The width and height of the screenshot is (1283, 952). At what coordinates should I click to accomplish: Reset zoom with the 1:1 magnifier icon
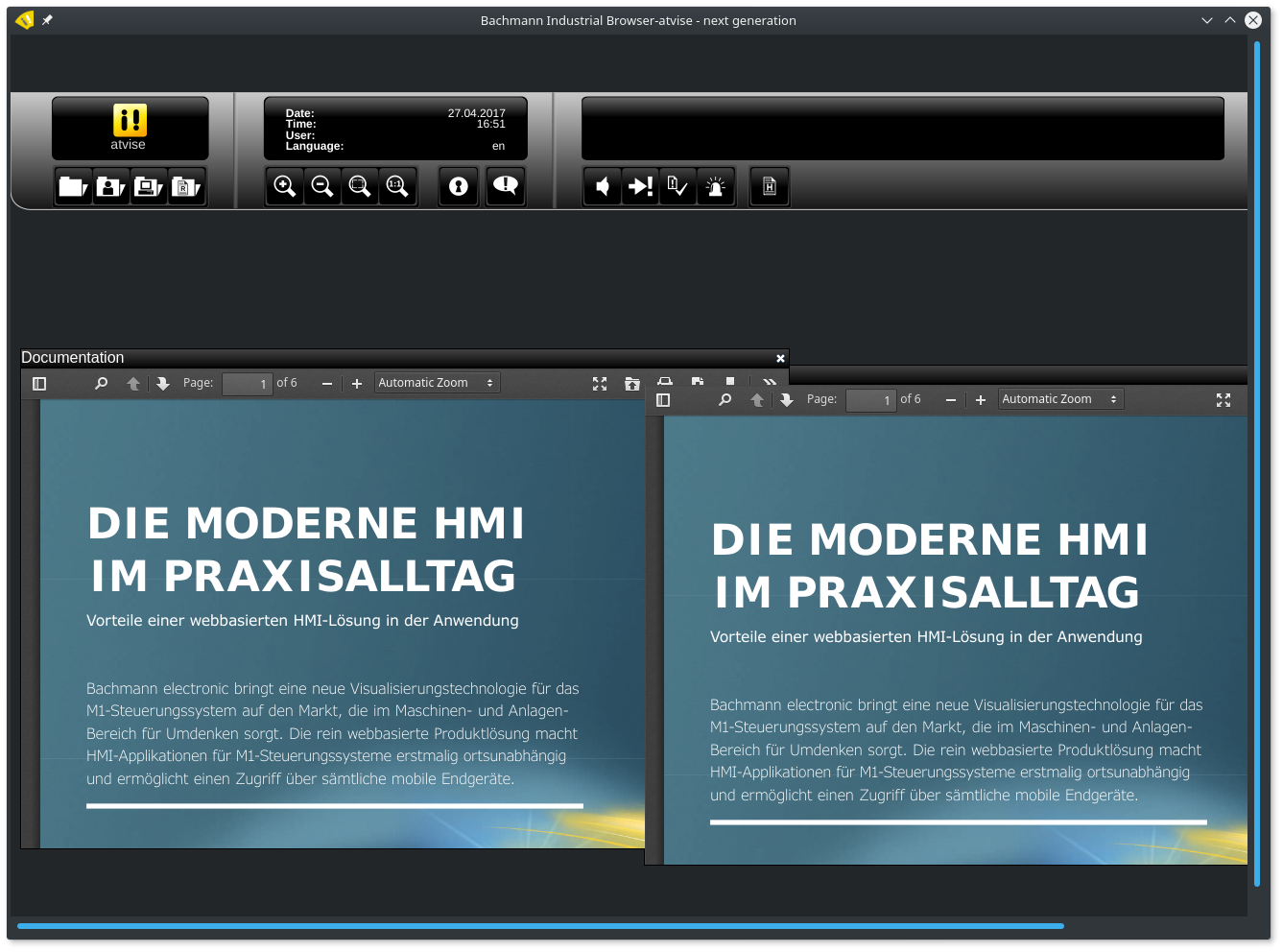(x=397, y=186)
